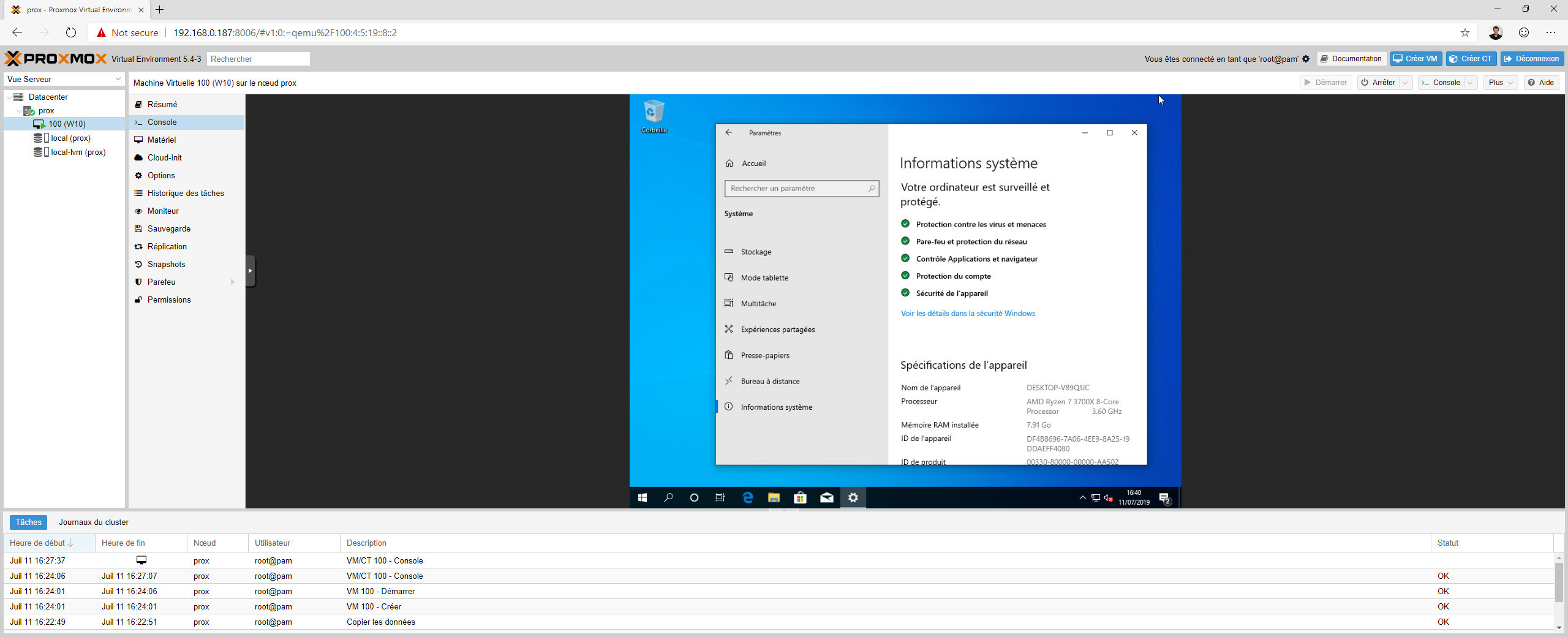
Task: Open the Vue Serveur dropdown
Action: 64,79
